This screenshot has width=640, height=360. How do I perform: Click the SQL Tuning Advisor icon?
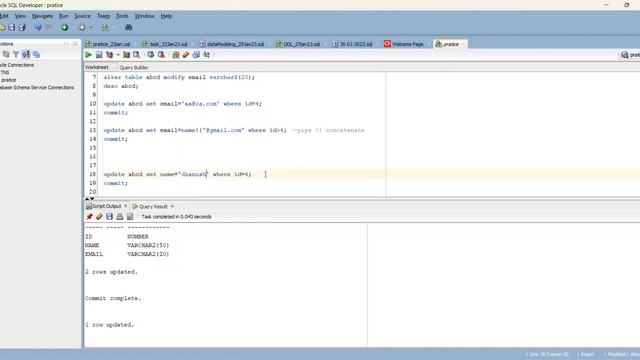(x=136, y=55)
